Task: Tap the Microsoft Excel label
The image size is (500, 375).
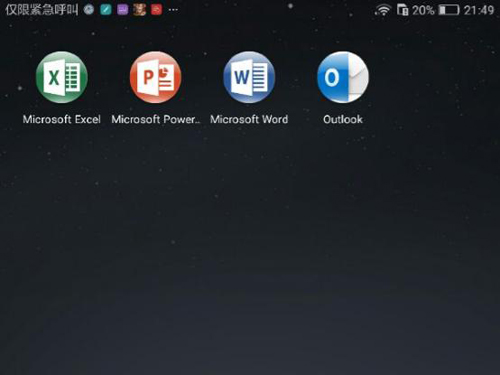Action: pyautogui.click(x=62, y=119)
